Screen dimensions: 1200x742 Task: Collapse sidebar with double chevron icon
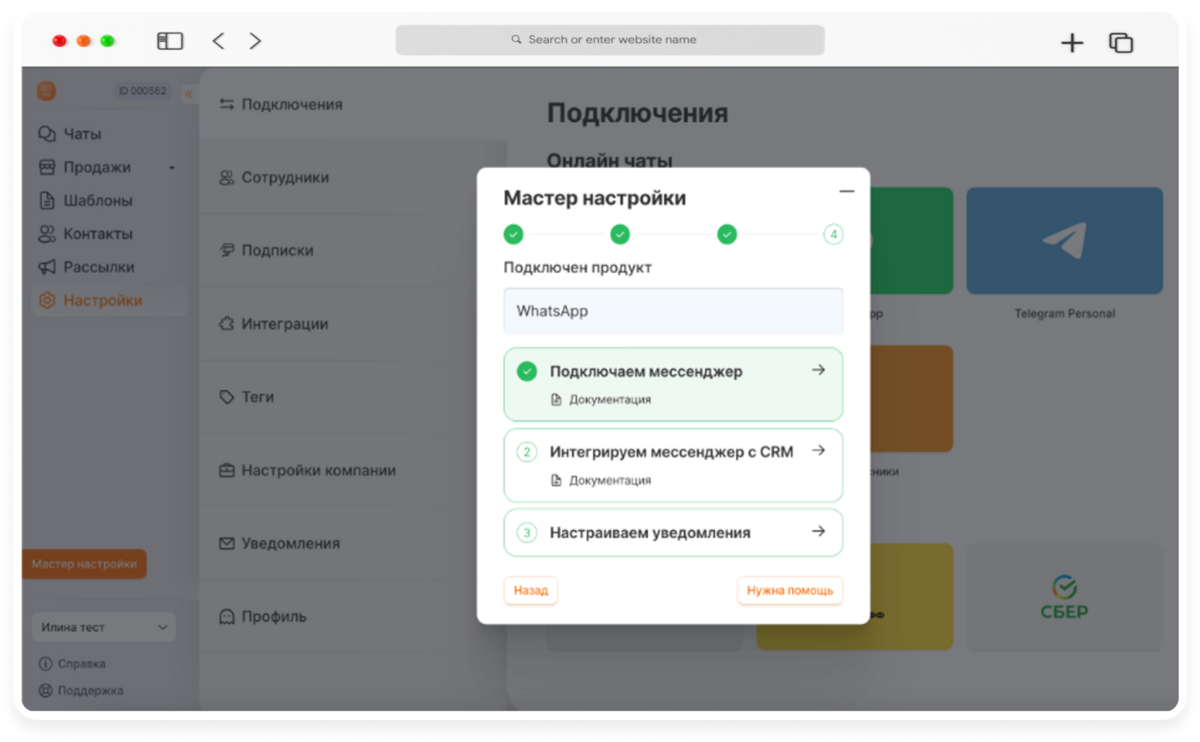(x=188, y=93)
